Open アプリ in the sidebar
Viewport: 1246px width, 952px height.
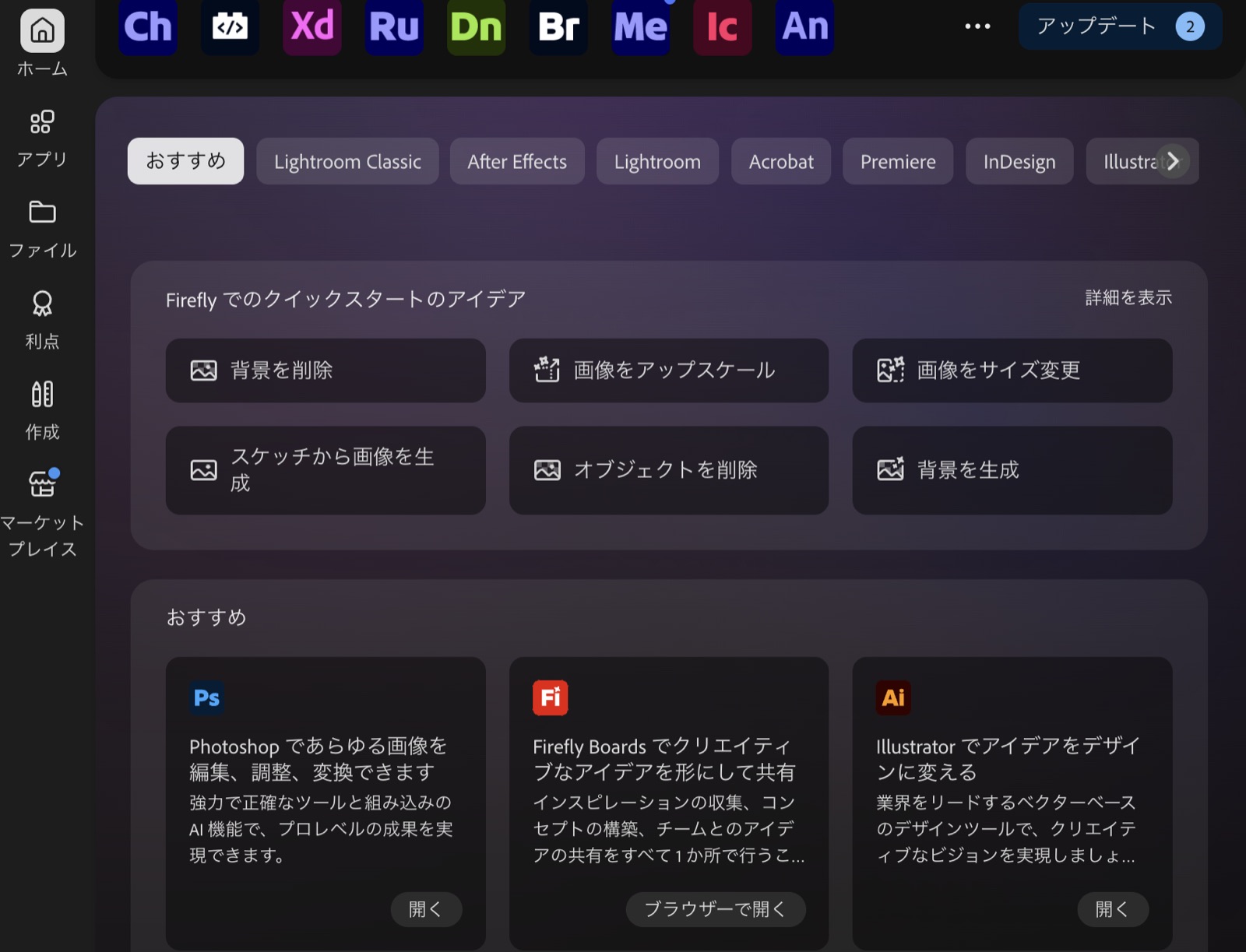42,139
